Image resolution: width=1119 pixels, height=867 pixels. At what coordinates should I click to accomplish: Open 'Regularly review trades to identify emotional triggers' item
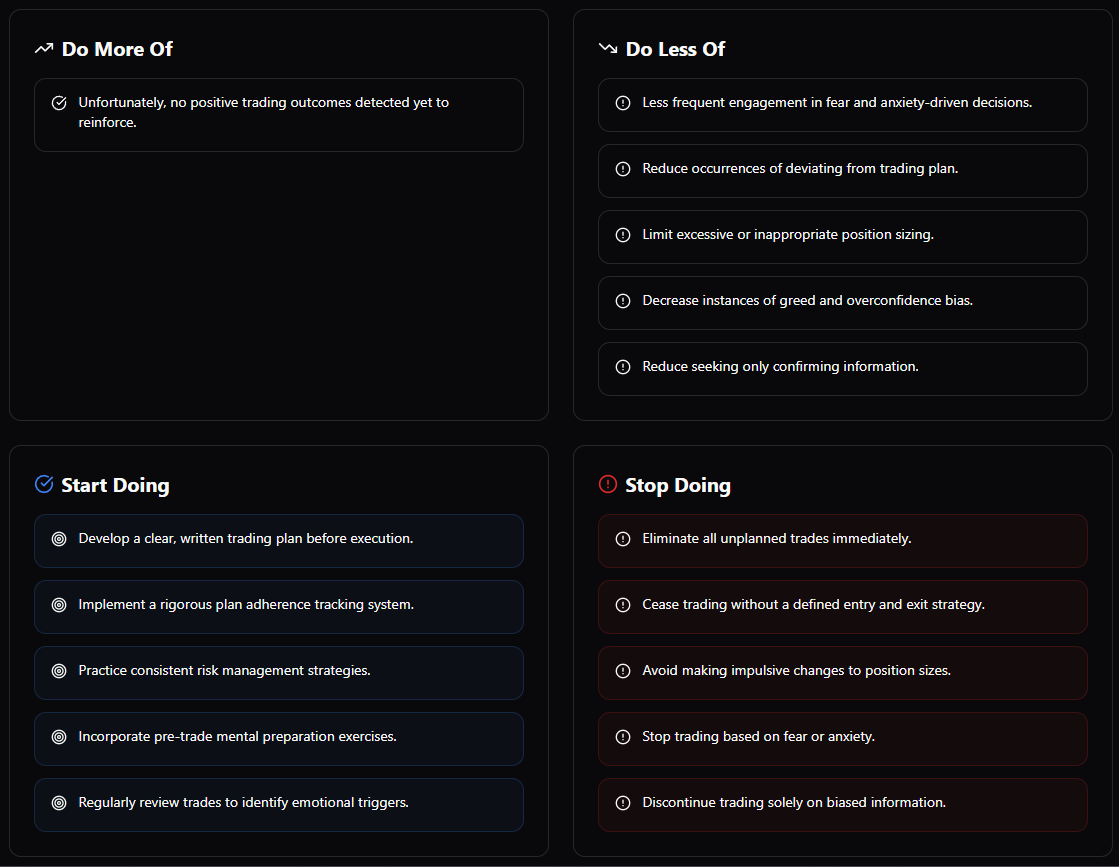coord(279,805)
